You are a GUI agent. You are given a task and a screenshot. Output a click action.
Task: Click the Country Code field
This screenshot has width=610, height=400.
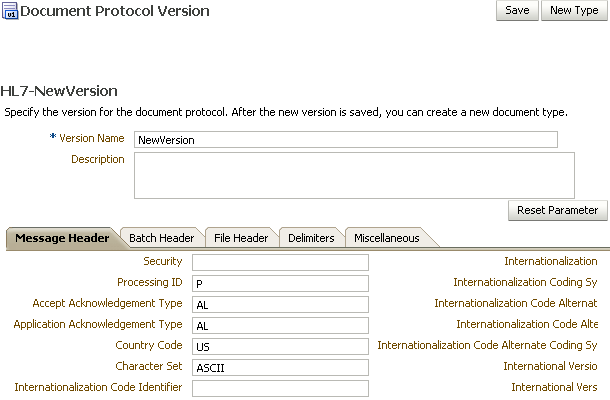pyautogui.click(x=280, y=346)
